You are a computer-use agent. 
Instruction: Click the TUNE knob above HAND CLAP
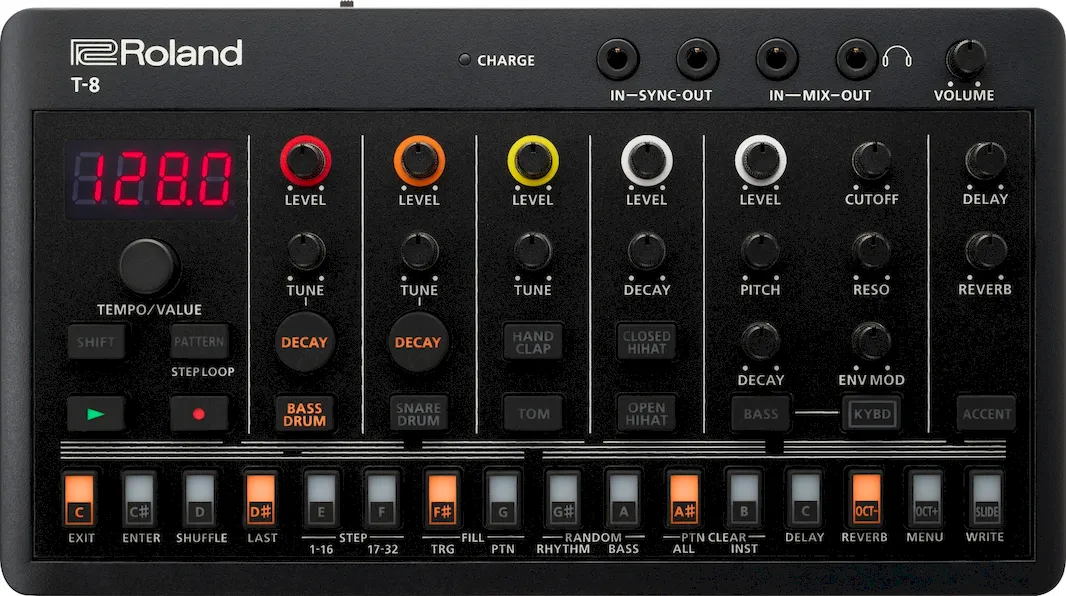pos(533,251)
